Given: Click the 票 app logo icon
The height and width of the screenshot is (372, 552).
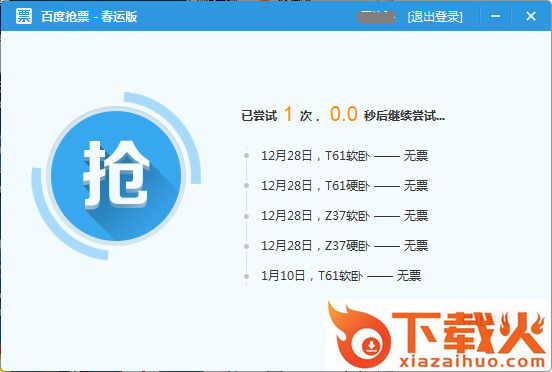Looking at the screenshot, I should tap(24, 16).
